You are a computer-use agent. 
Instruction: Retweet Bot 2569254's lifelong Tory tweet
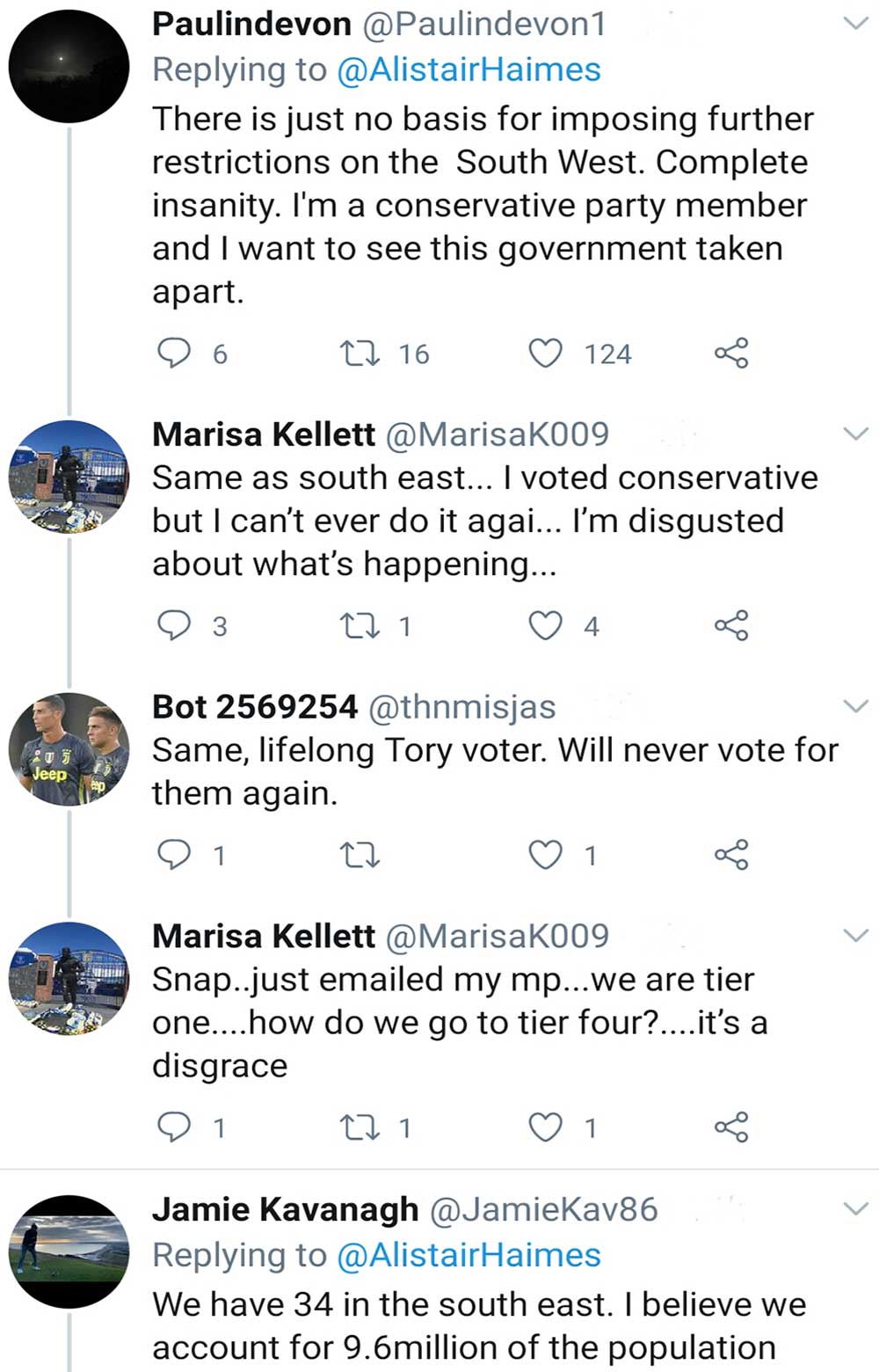(x=360, y=855)
